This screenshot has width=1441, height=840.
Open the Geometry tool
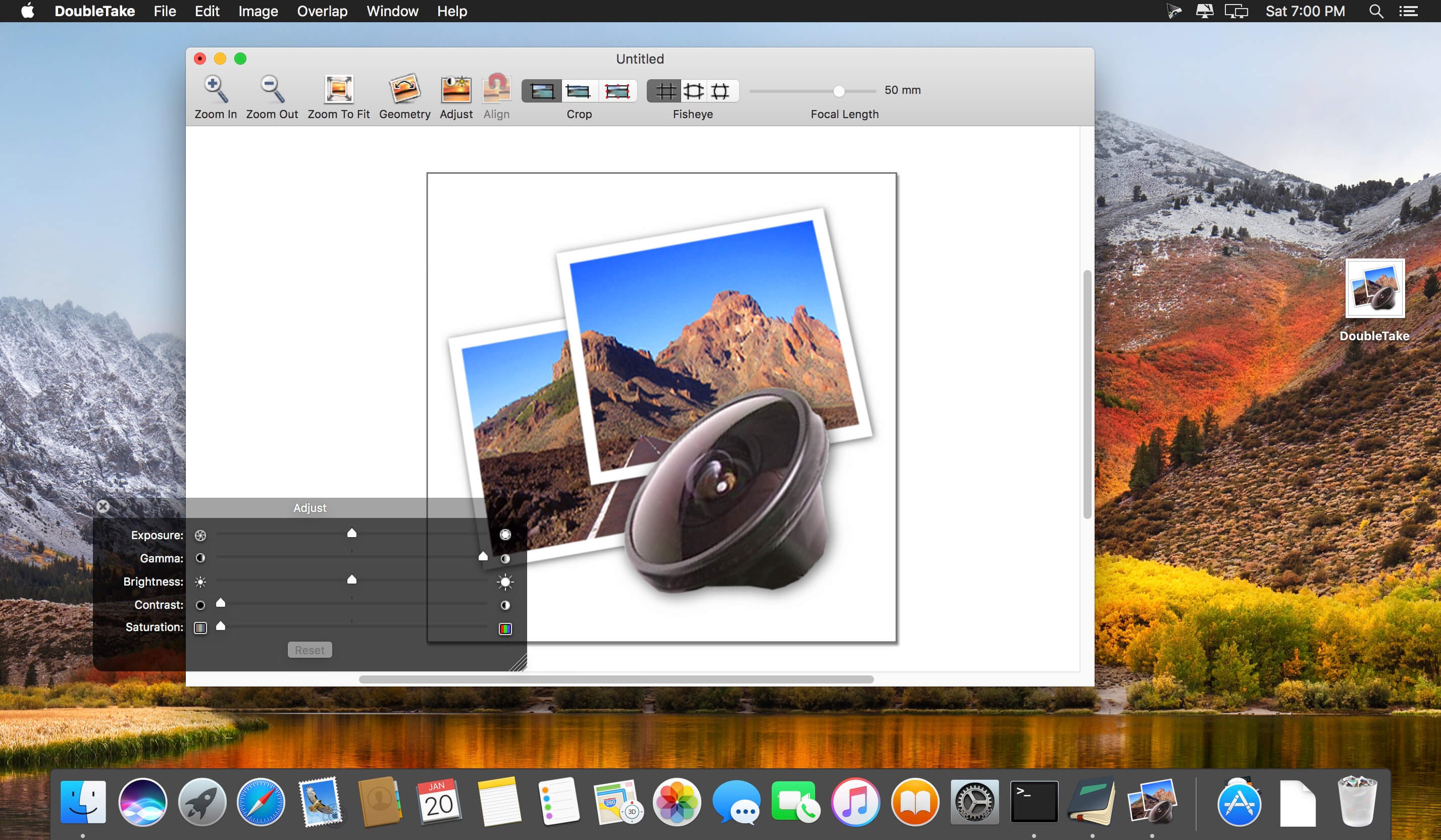(404, 90)
